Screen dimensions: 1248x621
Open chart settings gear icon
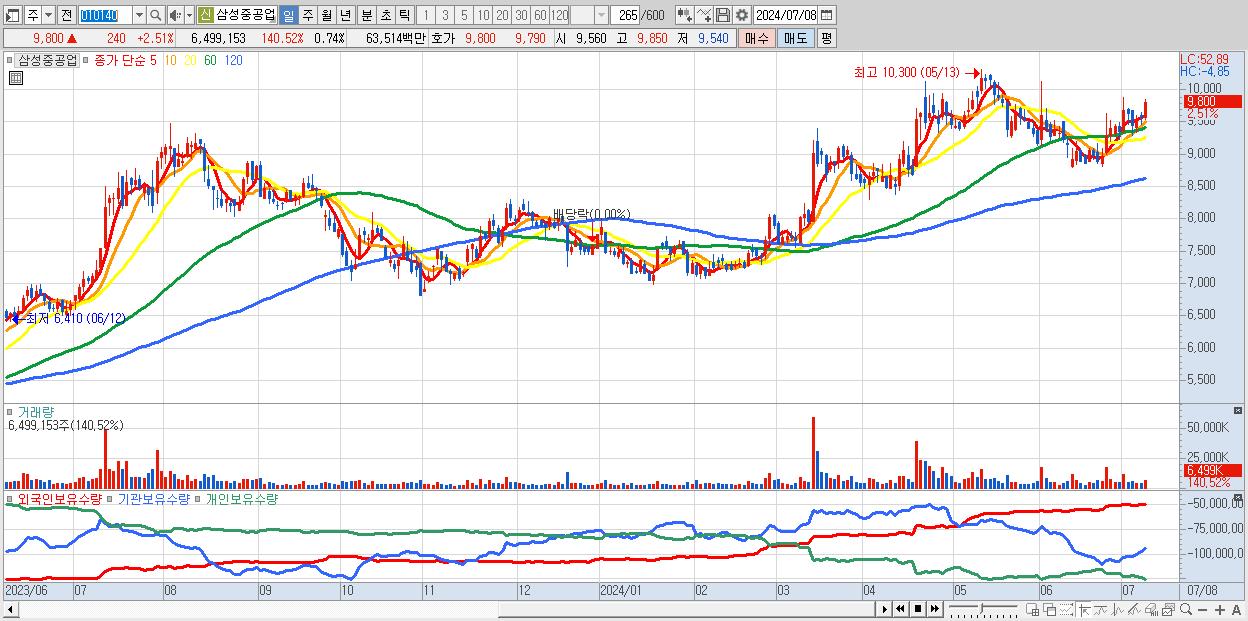coord(742,15)
